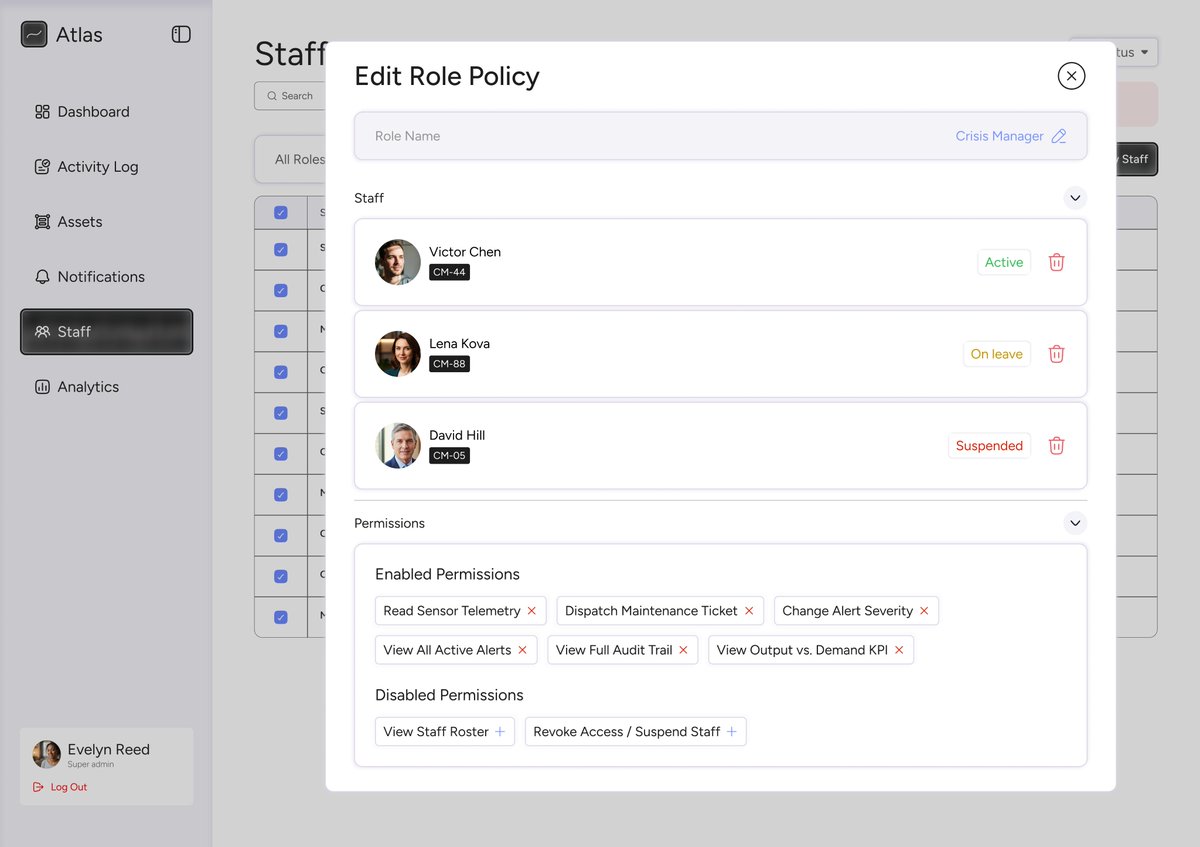Open the Analytics section
Viewport: 1200px width, 847px height.
(87, 386)
